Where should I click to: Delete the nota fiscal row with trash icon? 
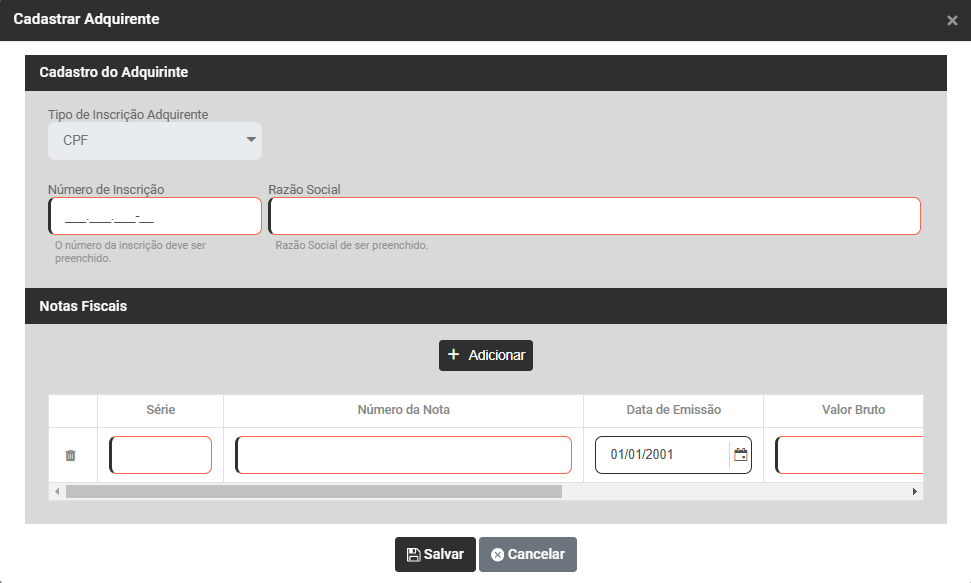tap(70, 455)
